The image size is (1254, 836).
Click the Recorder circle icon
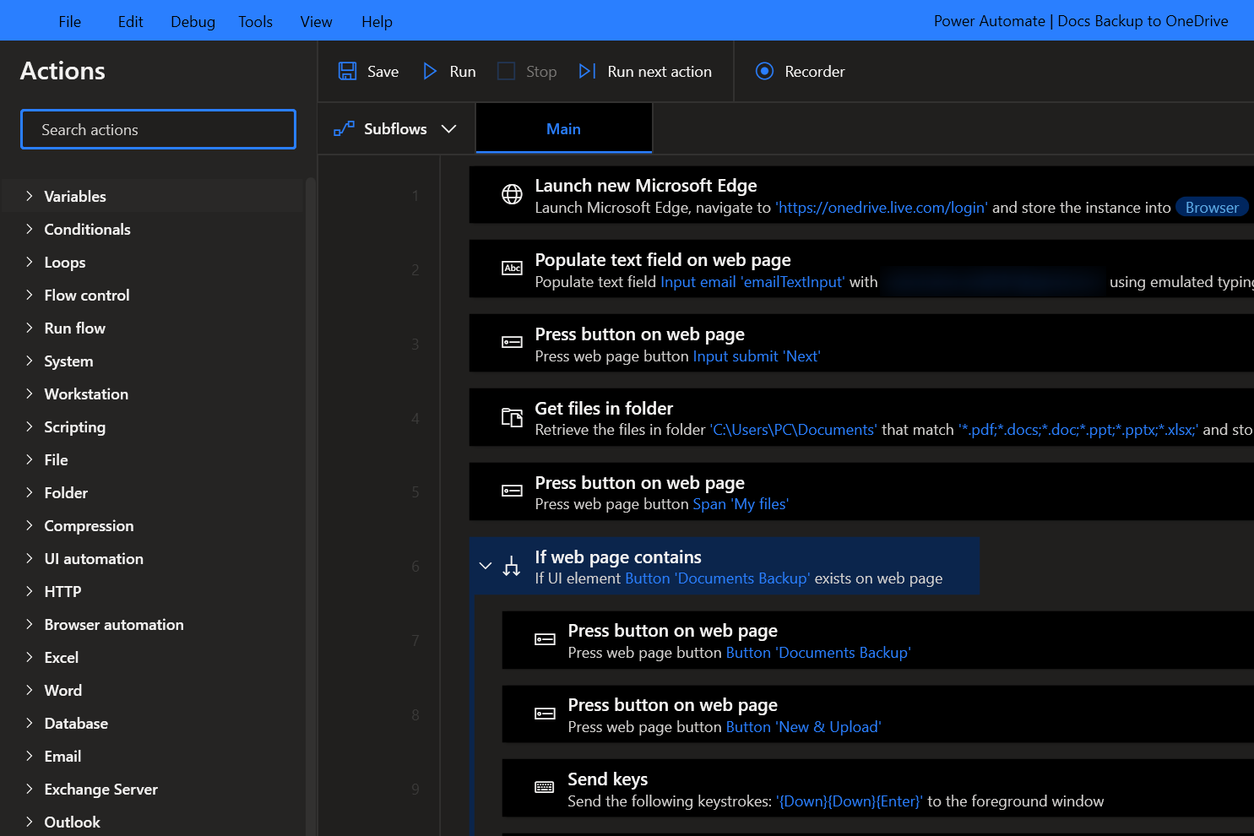tap(764, 71)
